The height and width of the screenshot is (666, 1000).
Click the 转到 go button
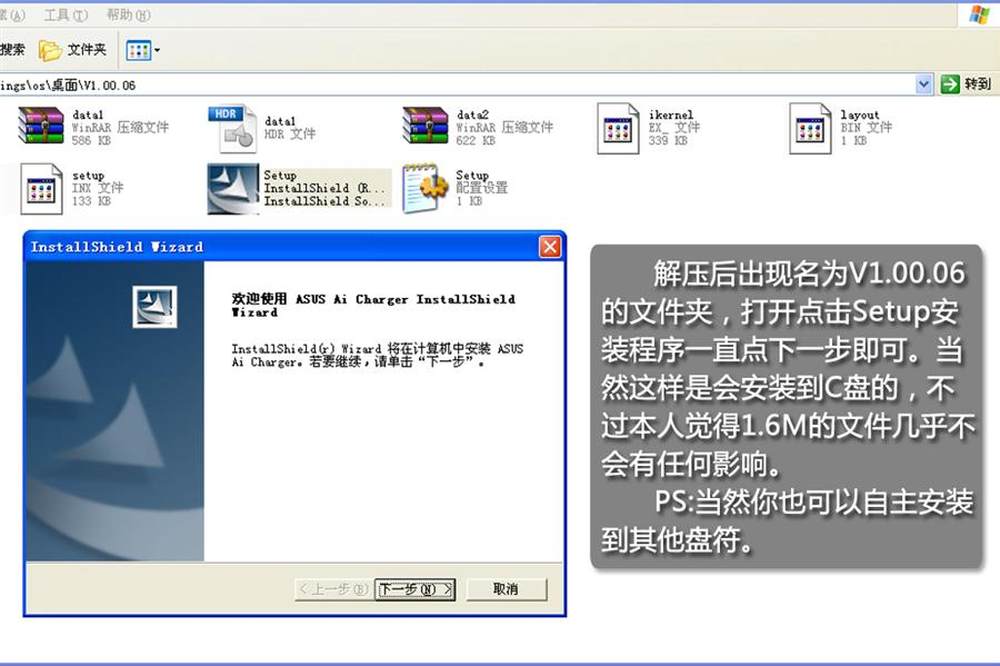tap(966, 84)
